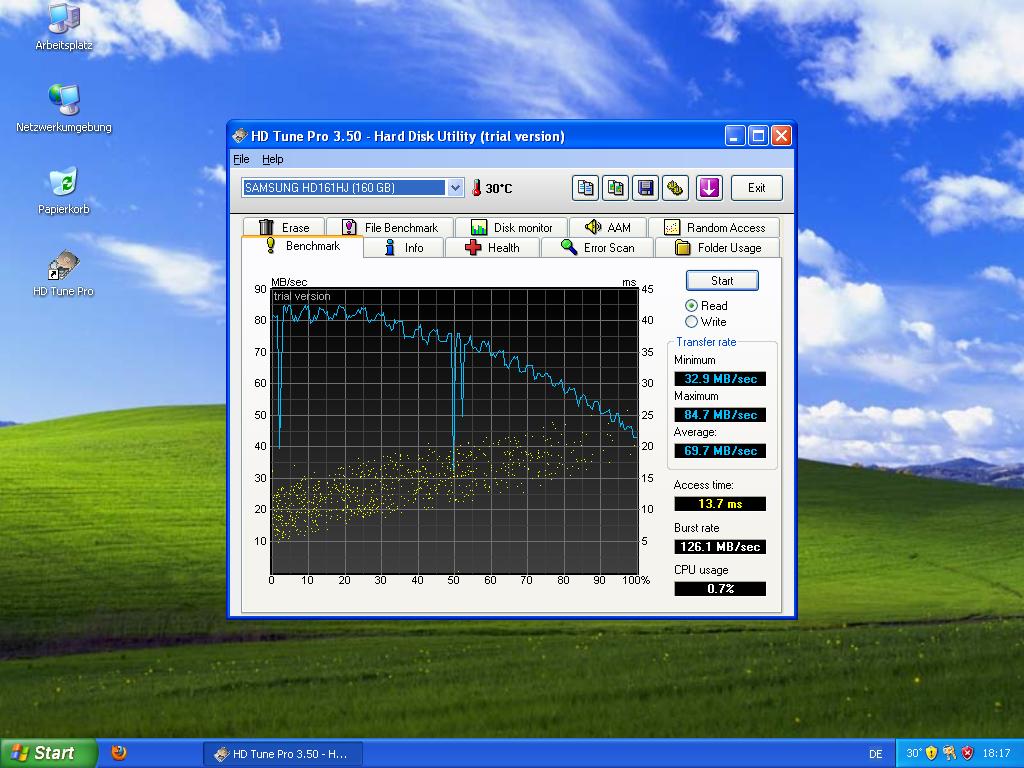1024x768 pixels.
Task: Click the tray icon between the two shields
Action: [x=950, y=754]
